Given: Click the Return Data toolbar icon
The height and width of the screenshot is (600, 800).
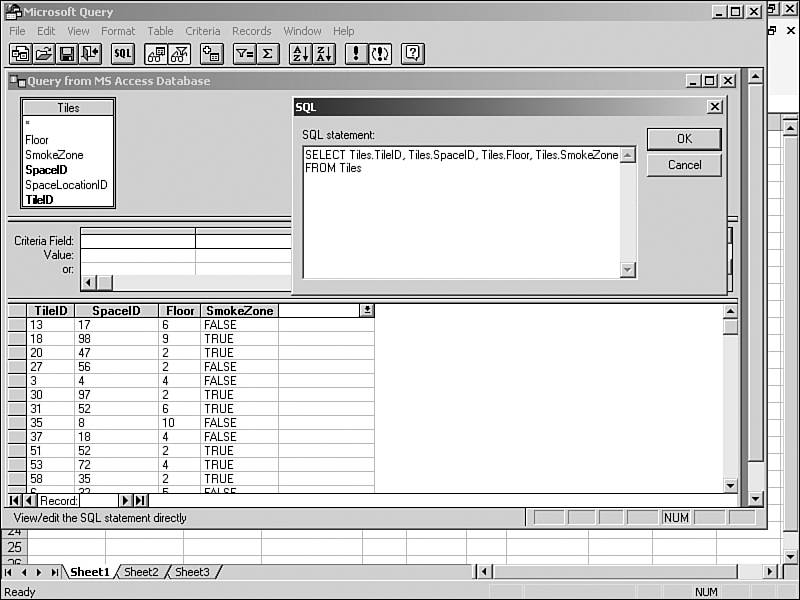Looking at the screenshot, I should click(90, 54).
